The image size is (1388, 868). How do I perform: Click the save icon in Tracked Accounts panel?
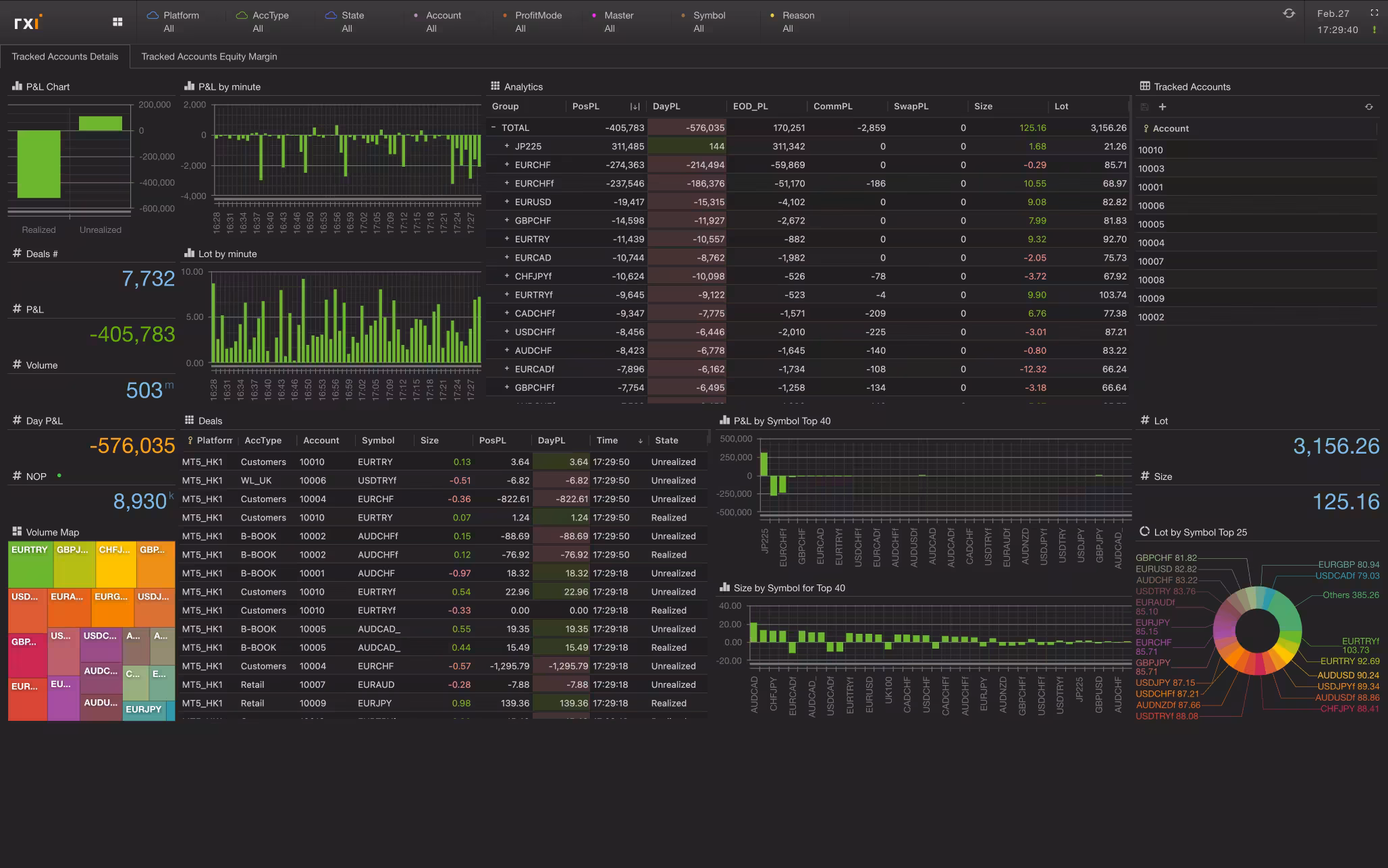pyautogui.click(x=1144, y=107)
